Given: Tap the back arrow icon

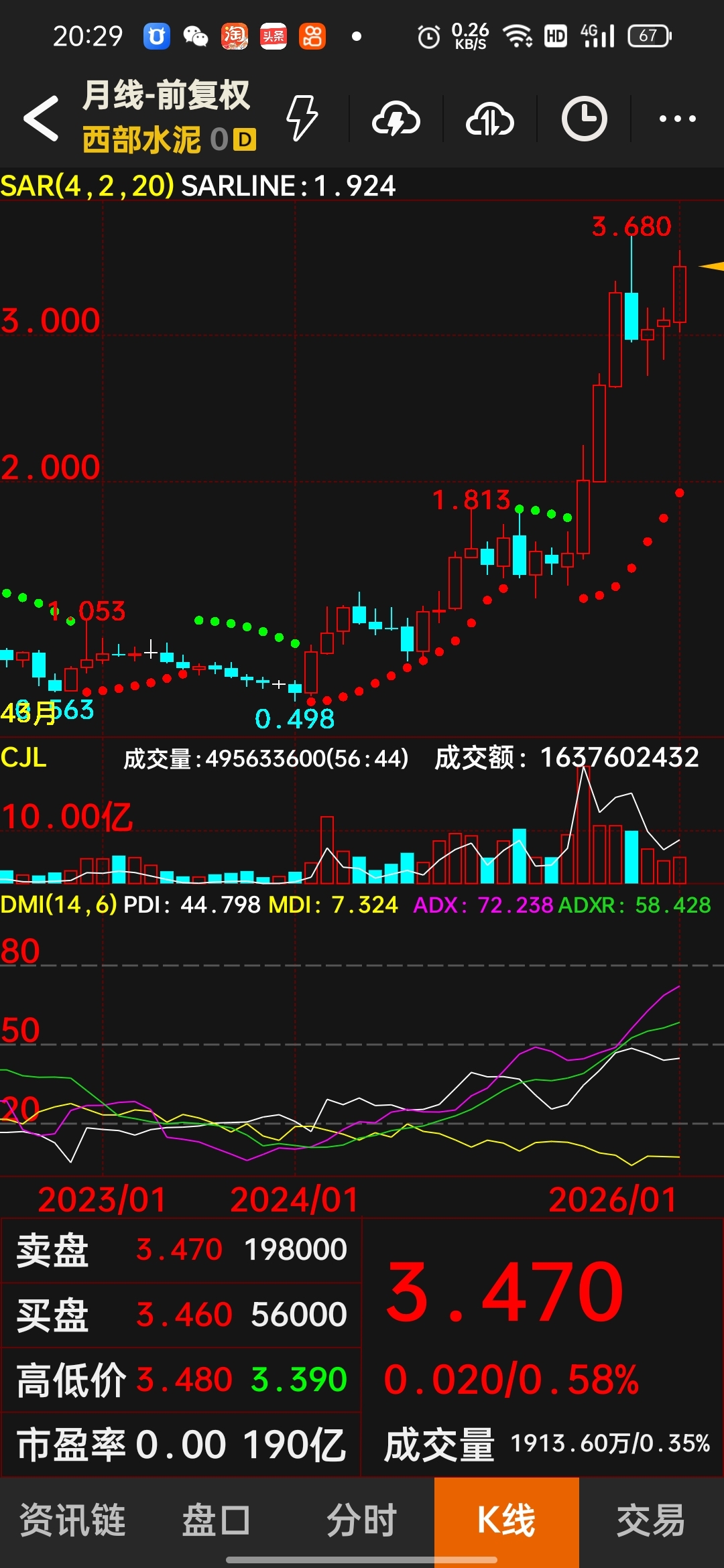Looking at the screenshot, I should [x=42, y=118].
